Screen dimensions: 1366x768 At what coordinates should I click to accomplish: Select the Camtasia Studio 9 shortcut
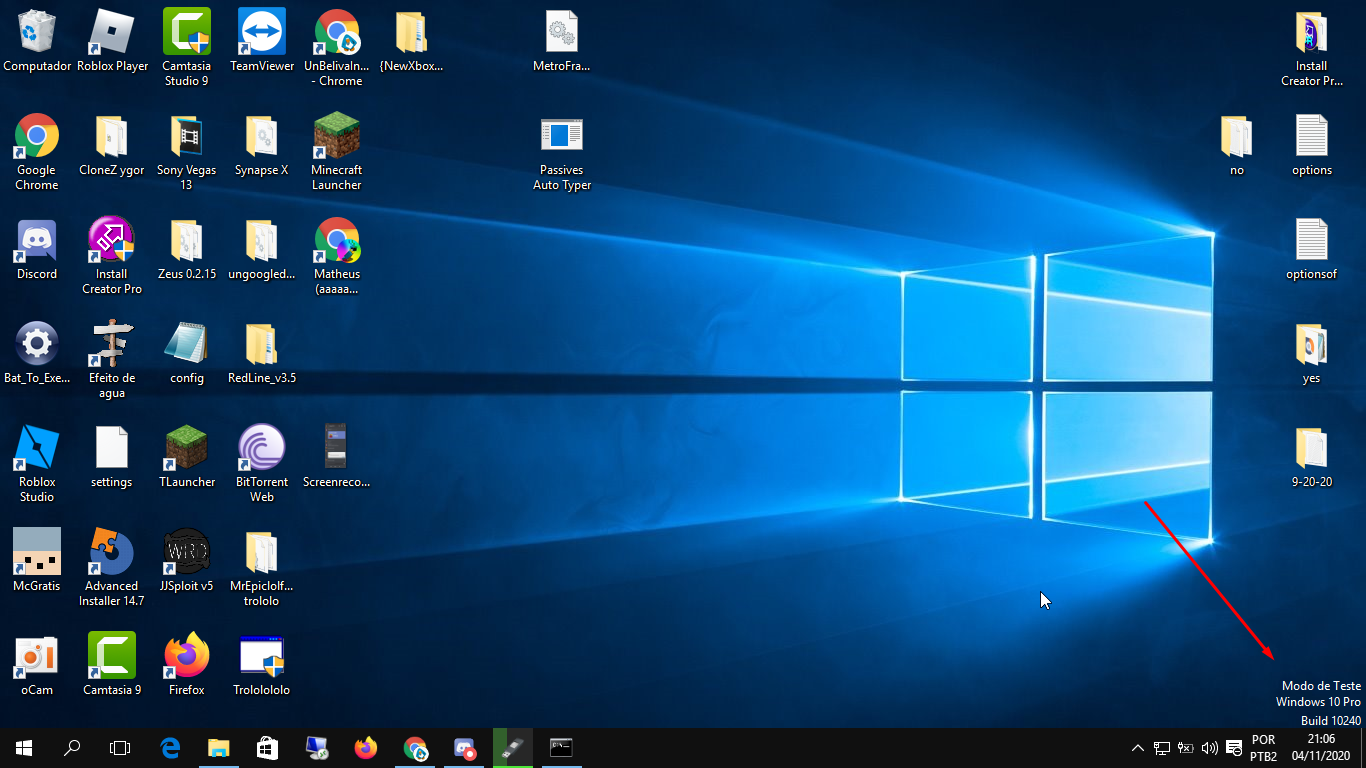(187, 47)
